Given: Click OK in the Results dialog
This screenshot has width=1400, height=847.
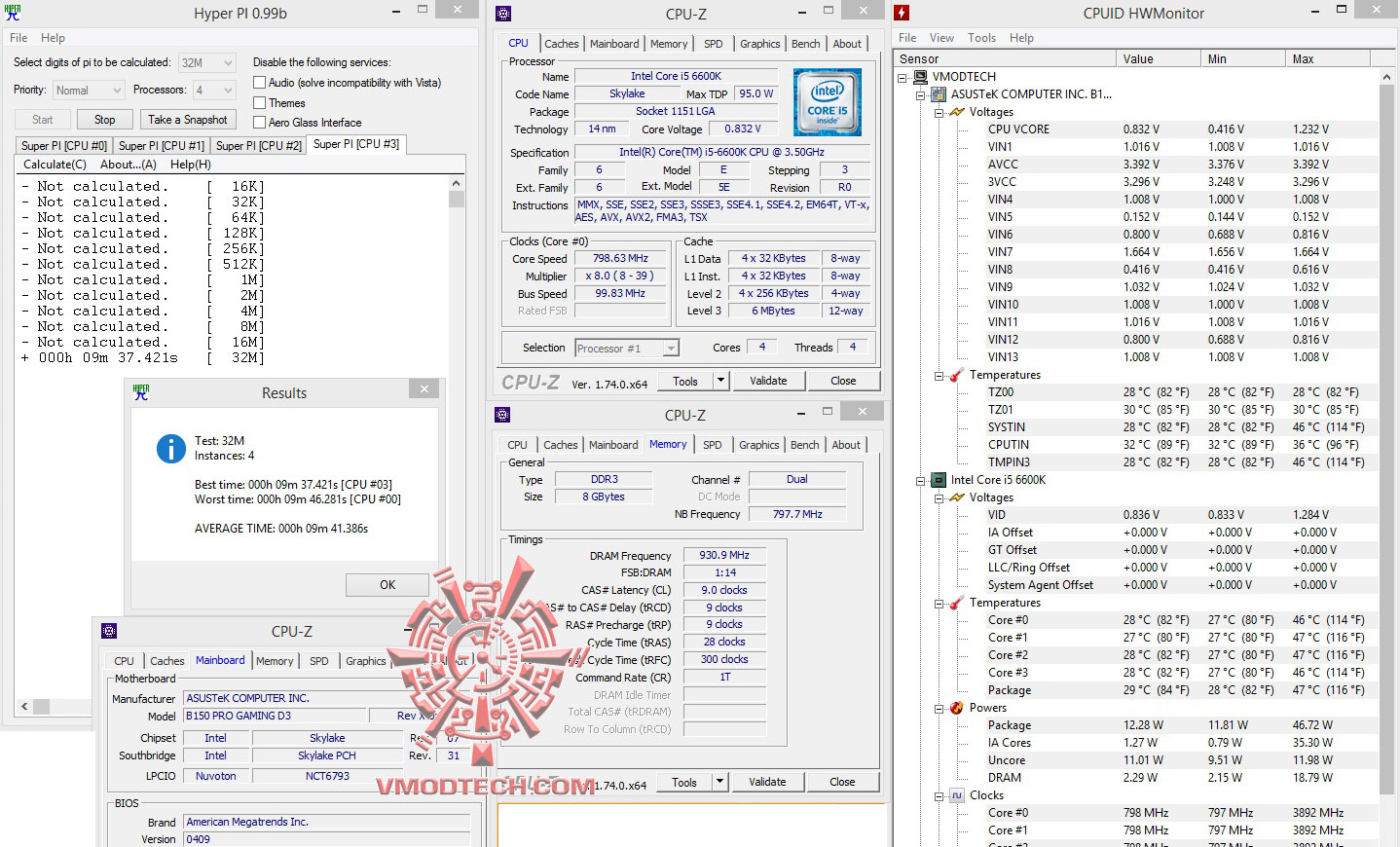Looking at the screenshot, I should [387, 585].
